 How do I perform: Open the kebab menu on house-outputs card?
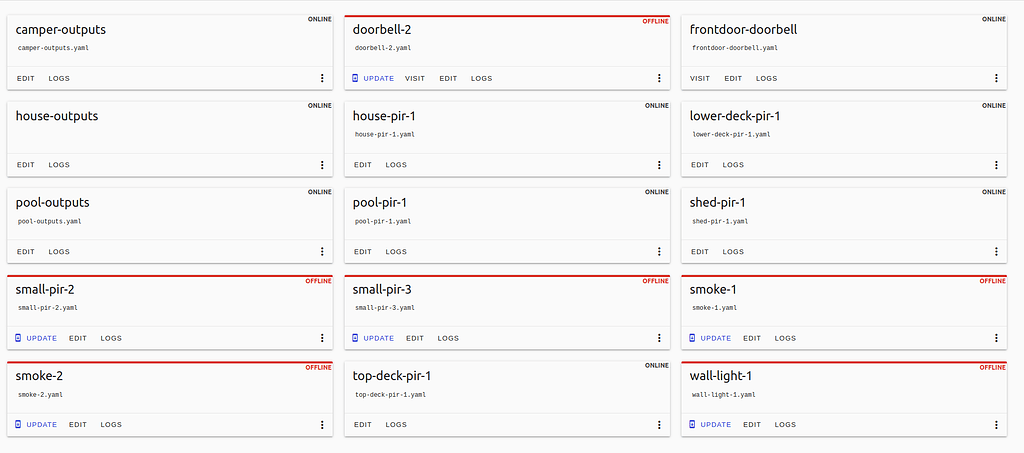322,165
